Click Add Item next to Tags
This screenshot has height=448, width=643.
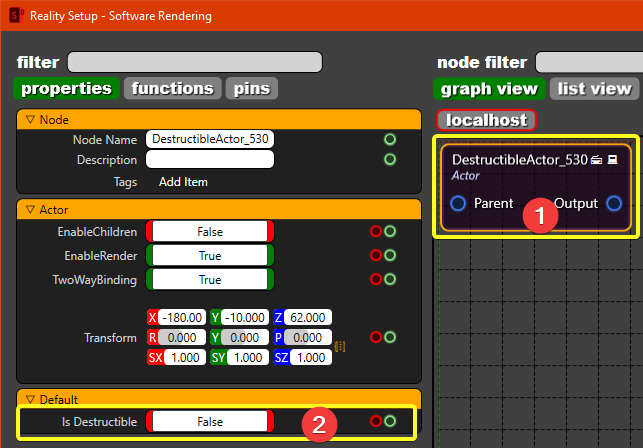(x=183, y=183)
